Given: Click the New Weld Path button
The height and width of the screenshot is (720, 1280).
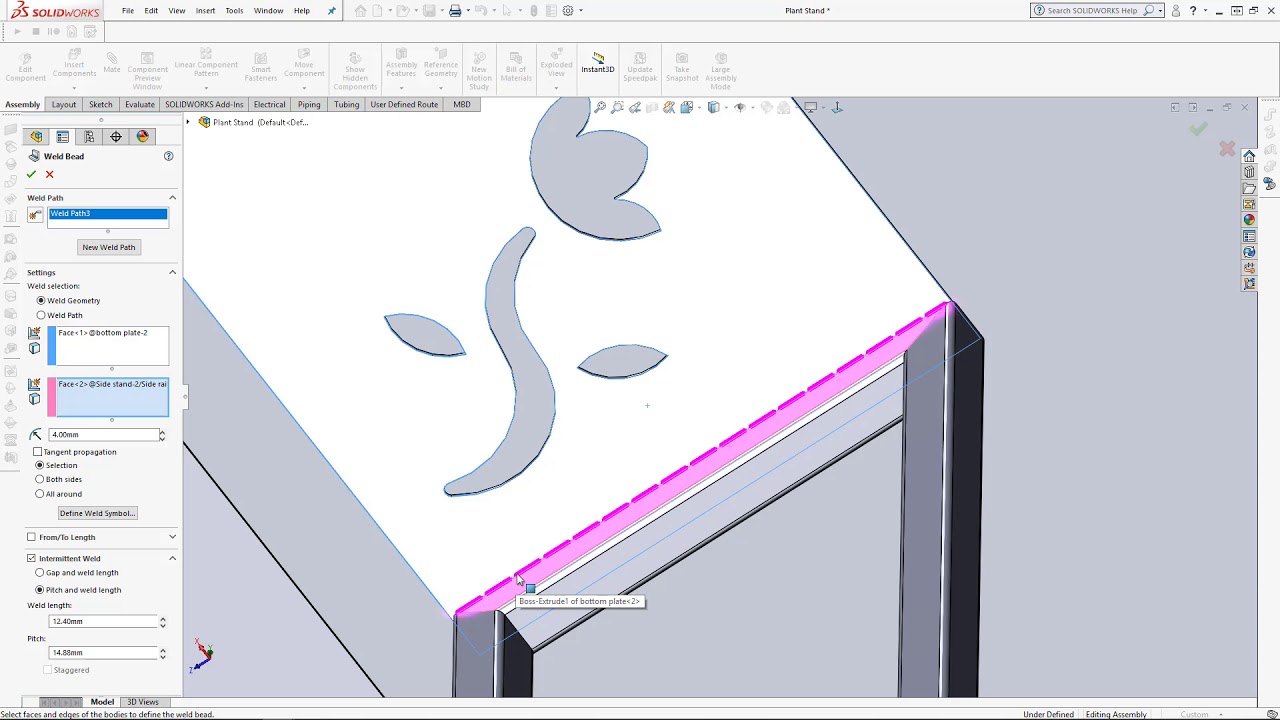Looking at the screenshot, I should 108,247.
